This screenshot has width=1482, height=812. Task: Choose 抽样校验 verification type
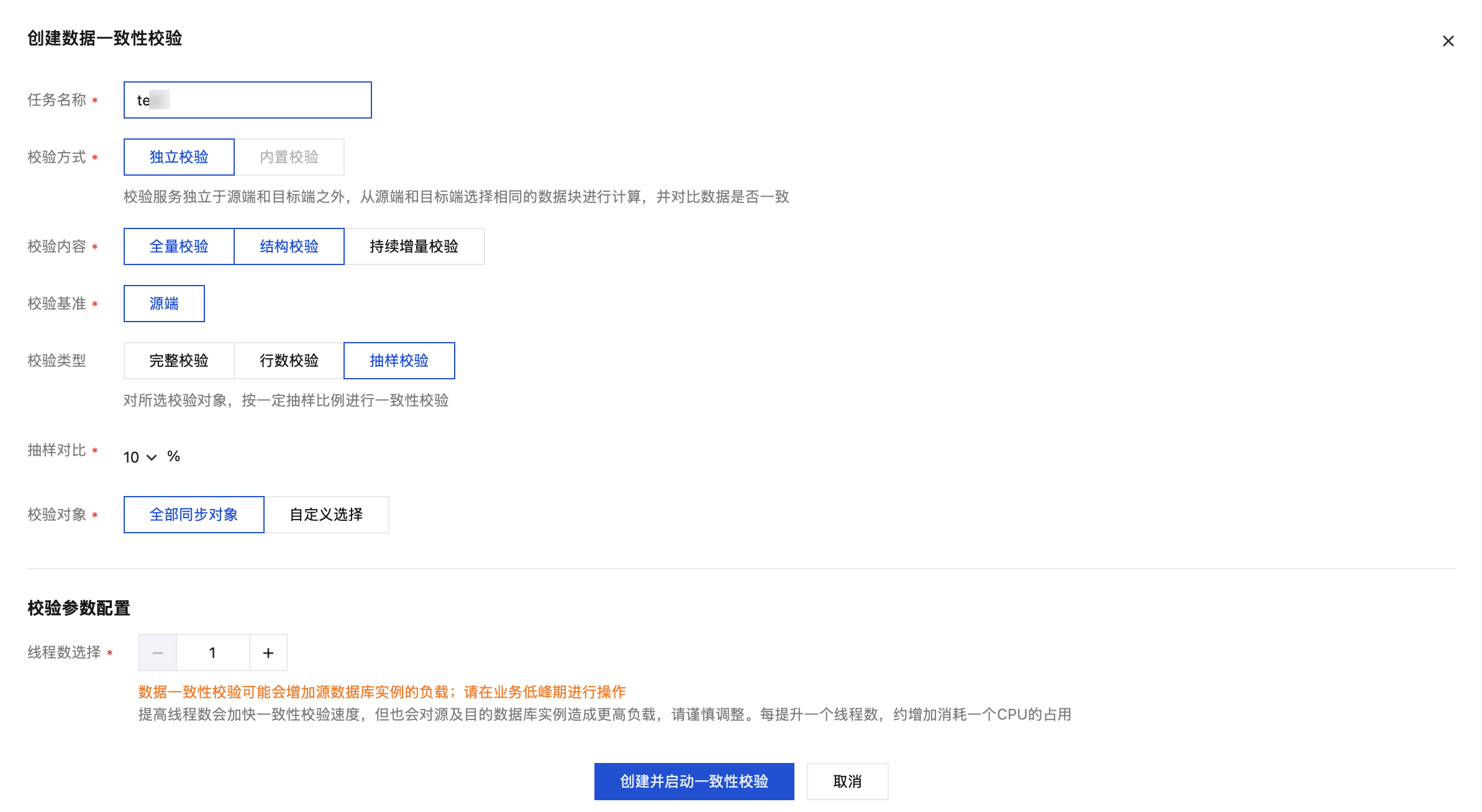(x=399, y=361)
